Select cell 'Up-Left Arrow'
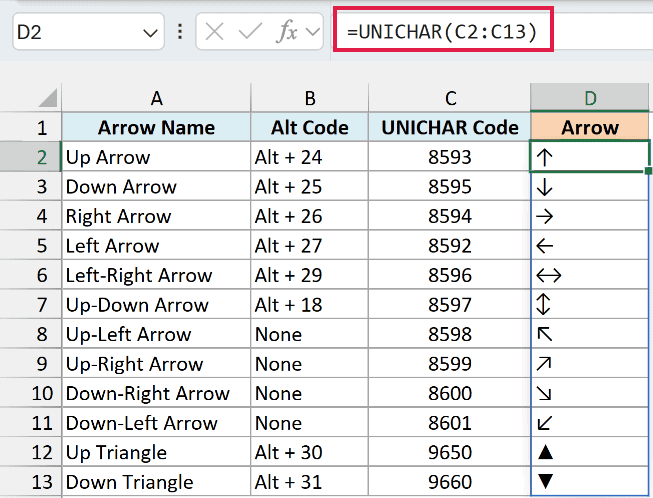Viewport: 653px width, 498px height. [x=156, y=334]
